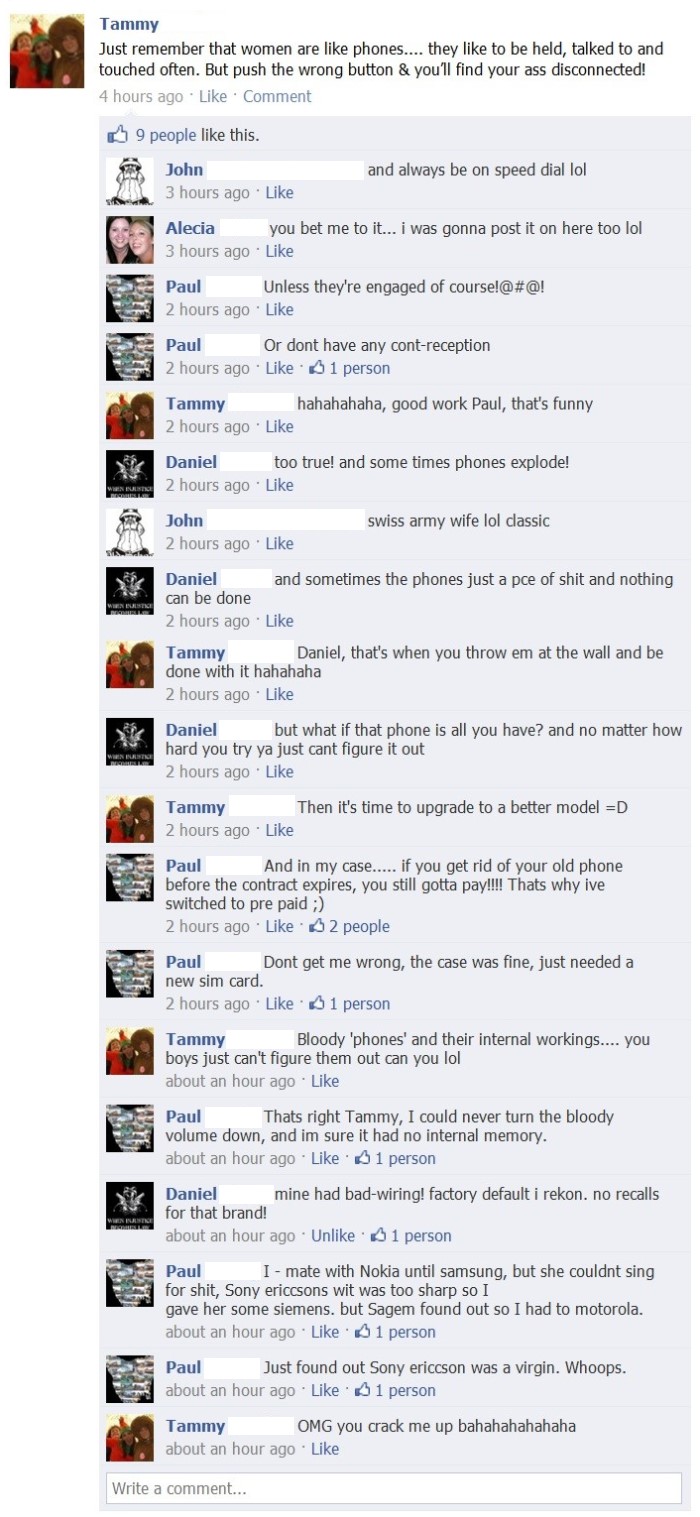700x1517 pixels.
Task: Like Alecia's comment
Action: point(279,251)
